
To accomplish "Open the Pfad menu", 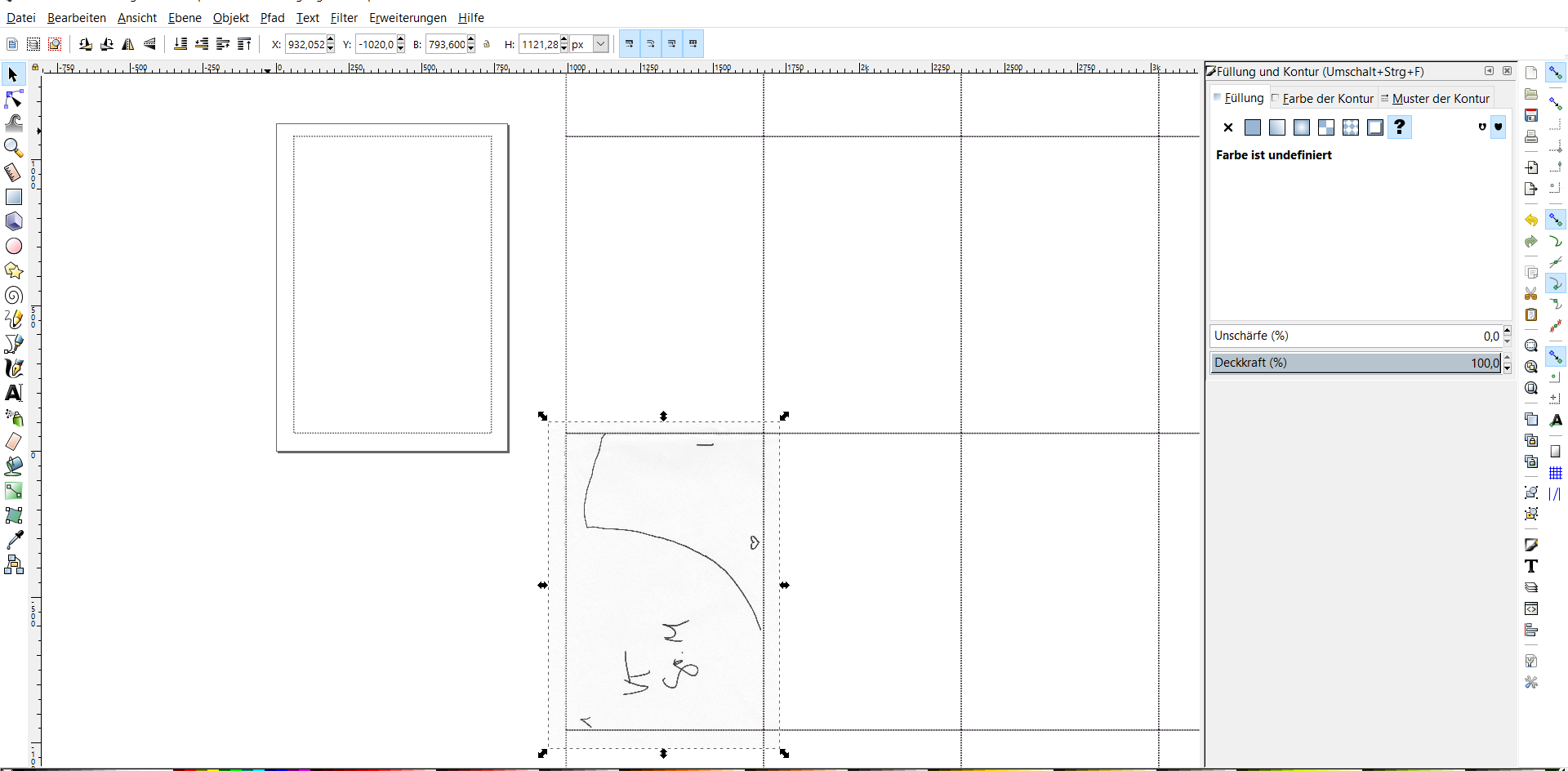I will pyautogui.click(x=272, y=18).
